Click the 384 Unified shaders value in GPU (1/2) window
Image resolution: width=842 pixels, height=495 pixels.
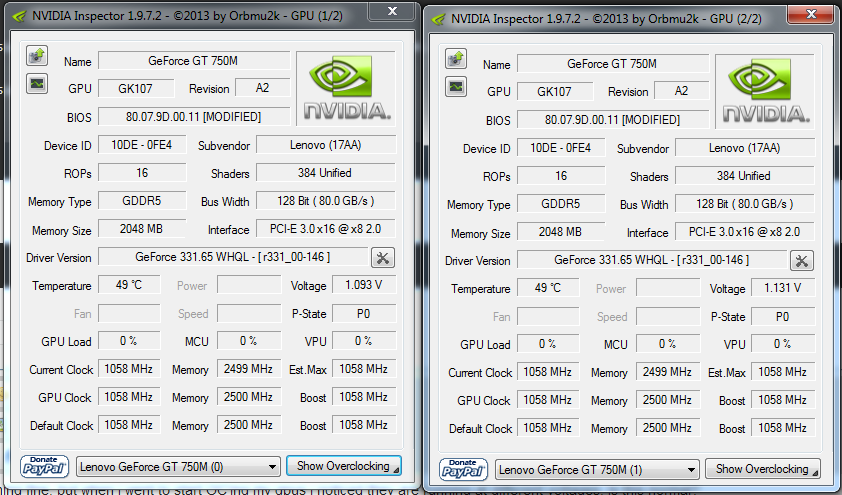point(326,173)
